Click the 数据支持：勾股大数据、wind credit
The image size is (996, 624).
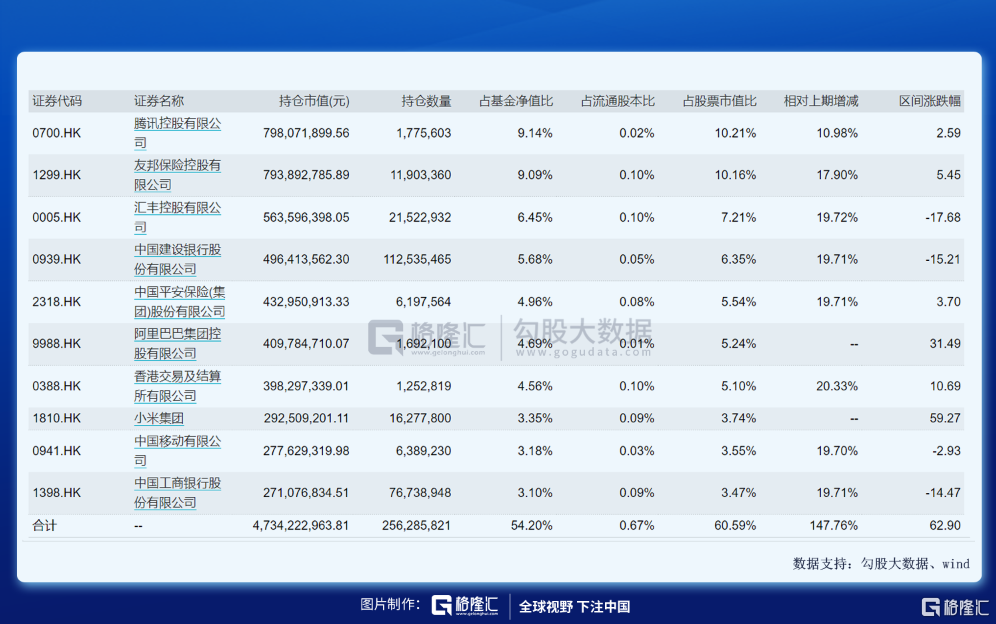881,564
